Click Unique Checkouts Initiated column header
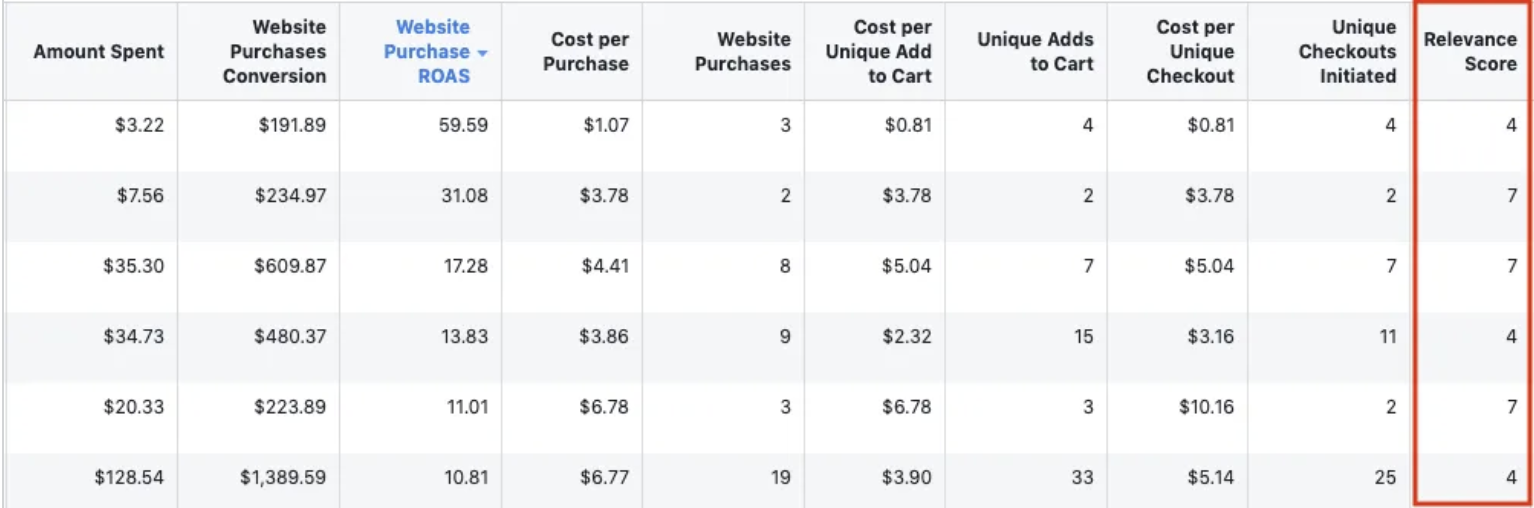1534x508 pixels. pyautogui.click(x=1347, y=52)
